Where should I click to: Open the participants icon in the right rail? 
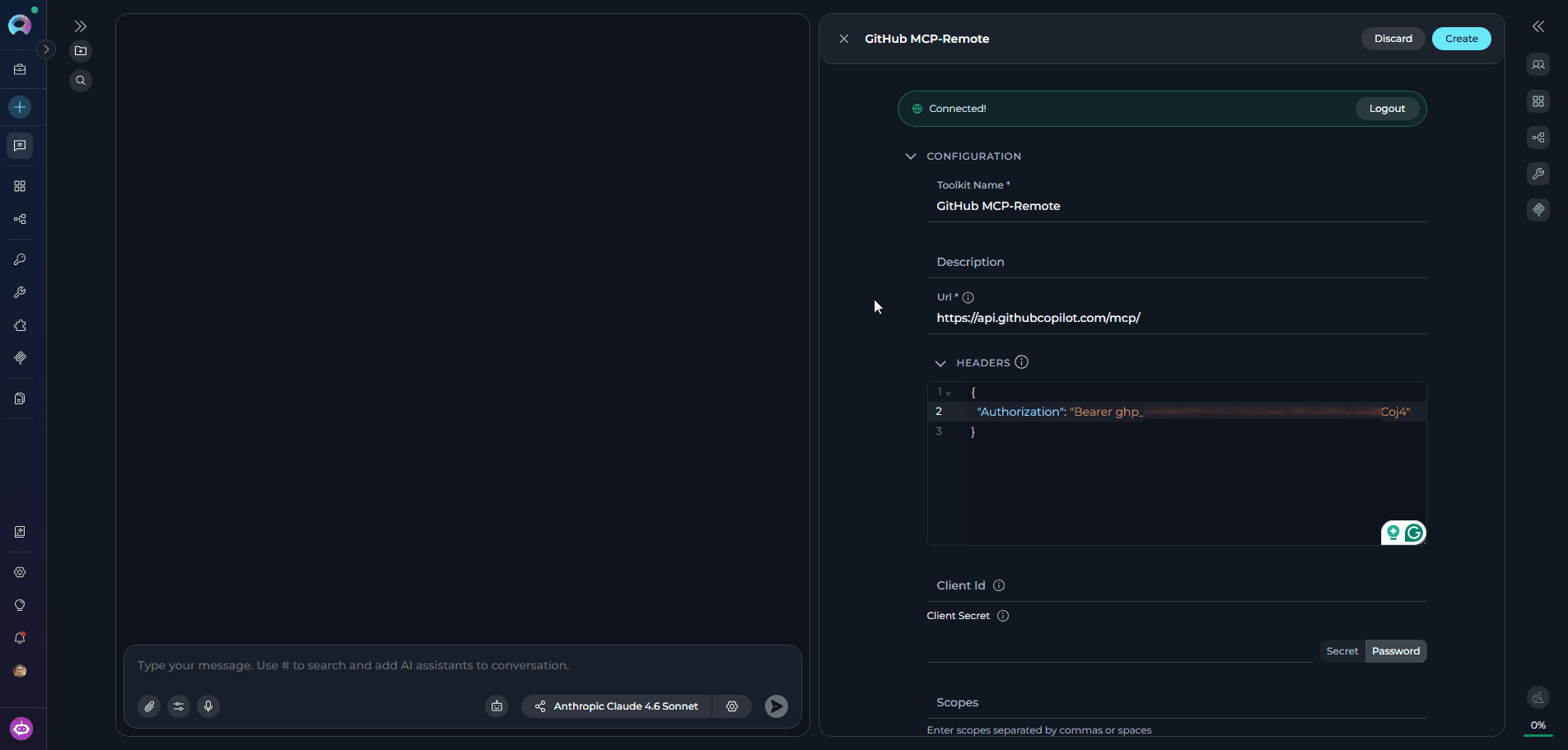[1538, 65]
